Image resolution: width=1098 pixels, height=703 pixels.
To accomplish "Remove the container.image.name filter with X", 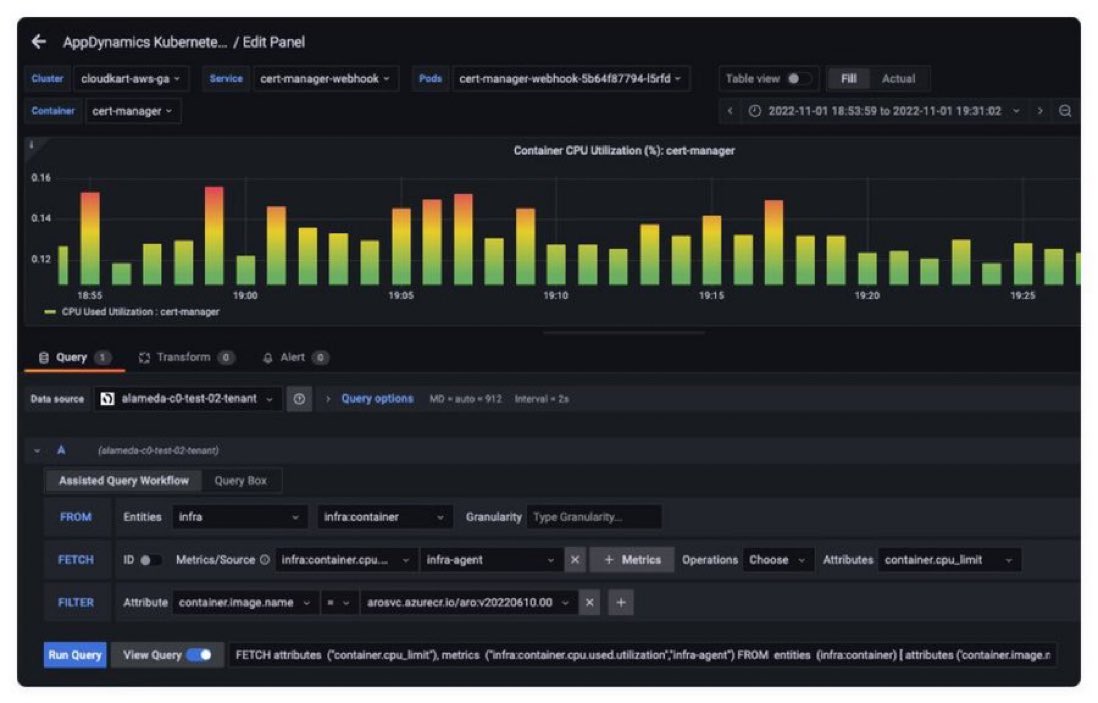I will (590, 602).
